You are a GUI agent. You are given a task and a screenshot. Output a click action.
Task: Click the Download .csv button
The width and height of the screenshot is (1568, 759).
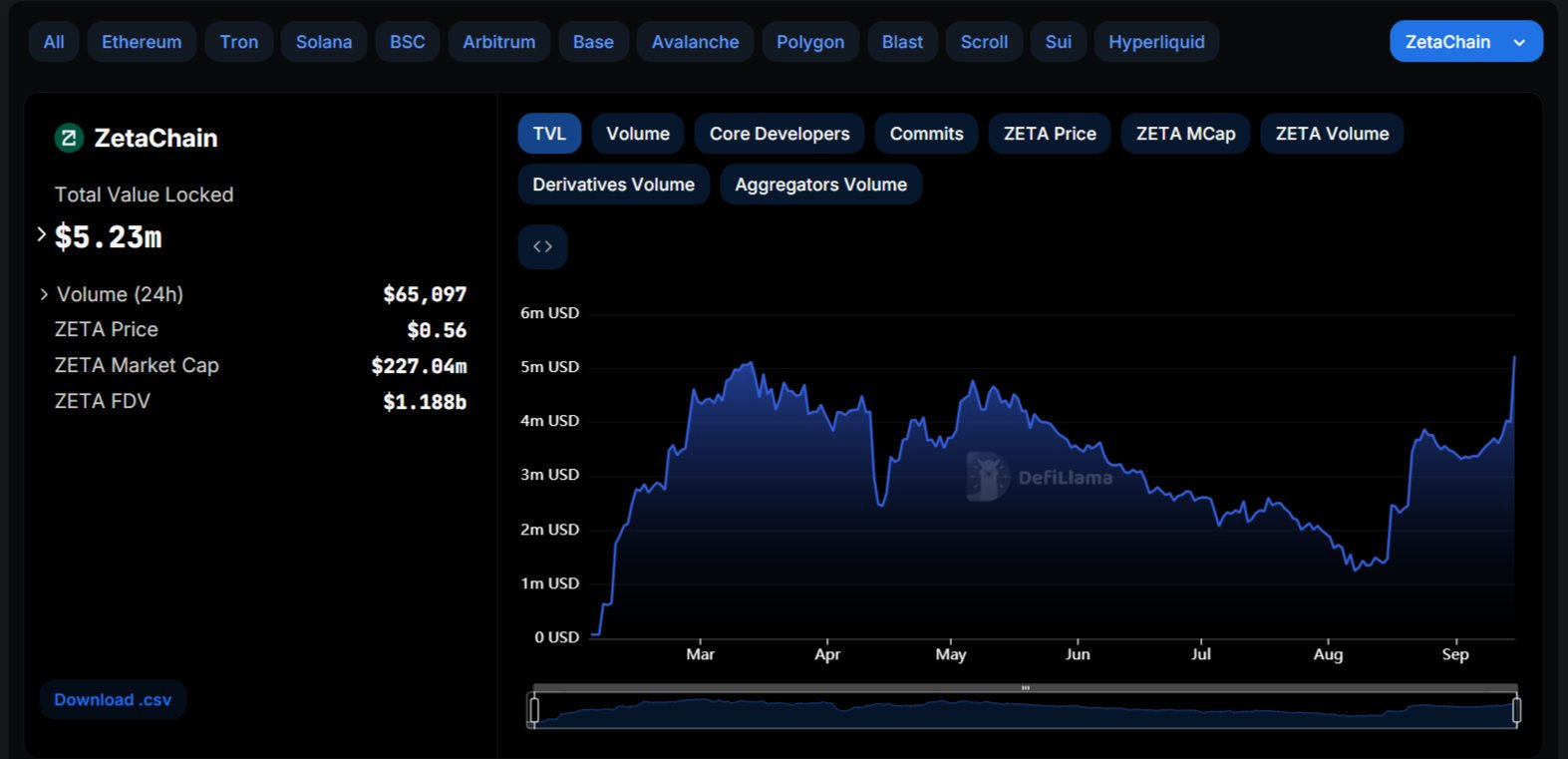113,700
